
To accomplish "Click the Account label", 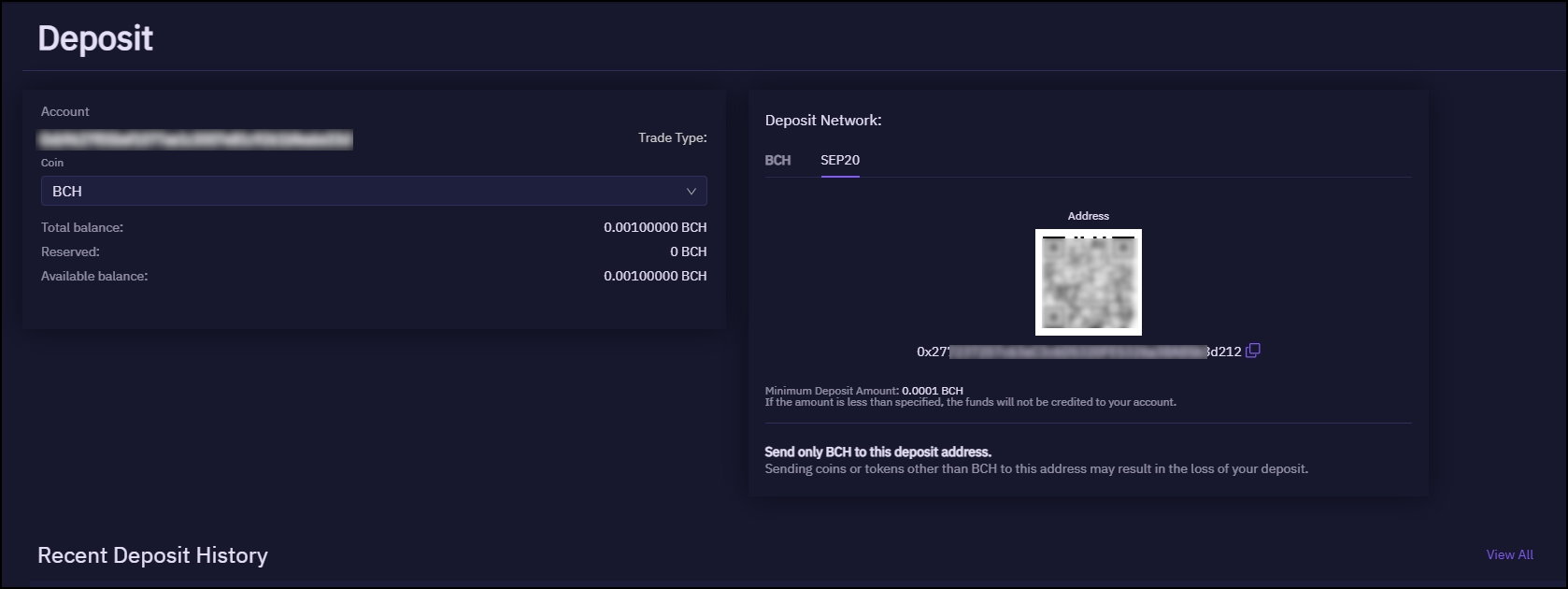I will point(65,111).
